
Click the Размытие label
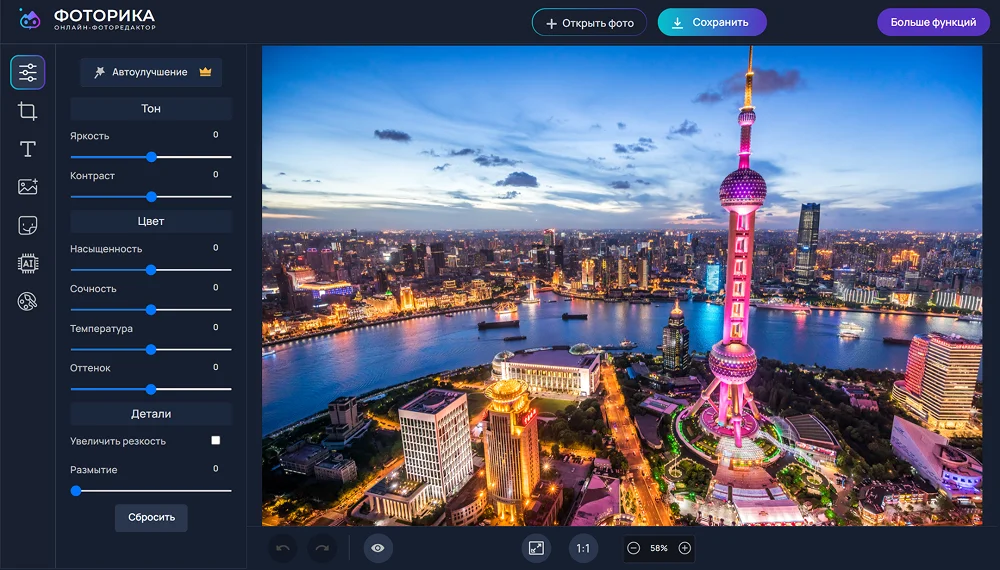(x=94, y=470)
